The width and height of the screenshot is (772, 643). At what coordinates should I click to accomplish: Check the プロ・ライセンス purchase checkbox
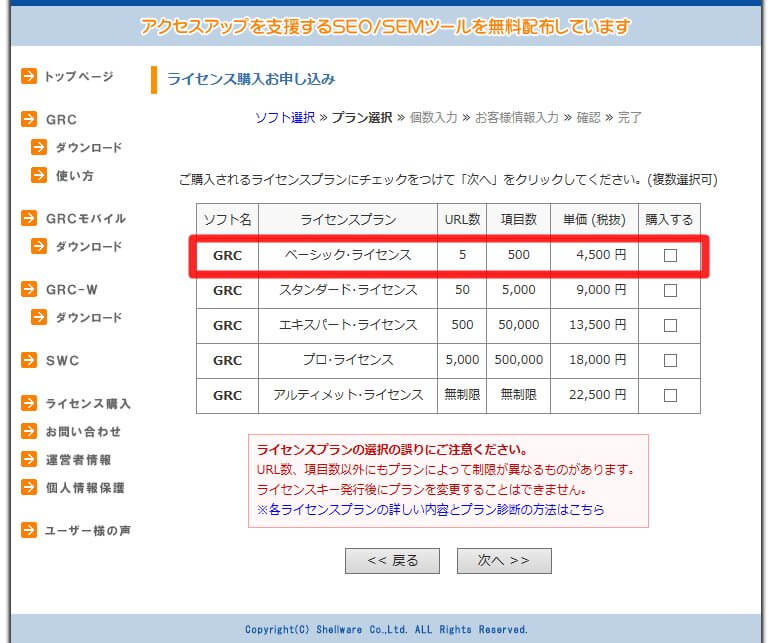[x=670, y=360]
